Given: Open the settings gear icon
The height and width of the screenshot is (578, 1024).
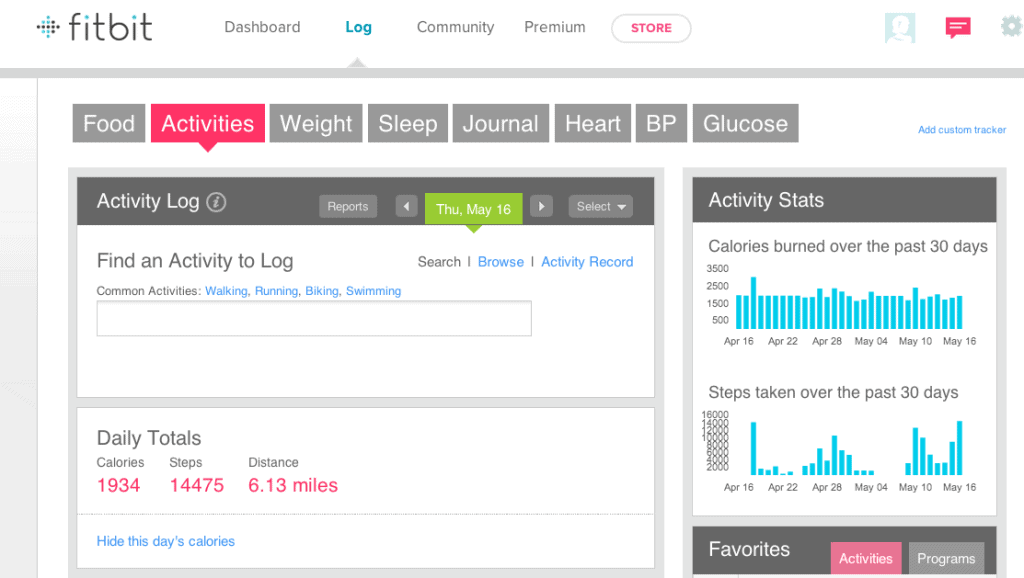Looking at the screenshot, I should click(x=1011, y=27).
